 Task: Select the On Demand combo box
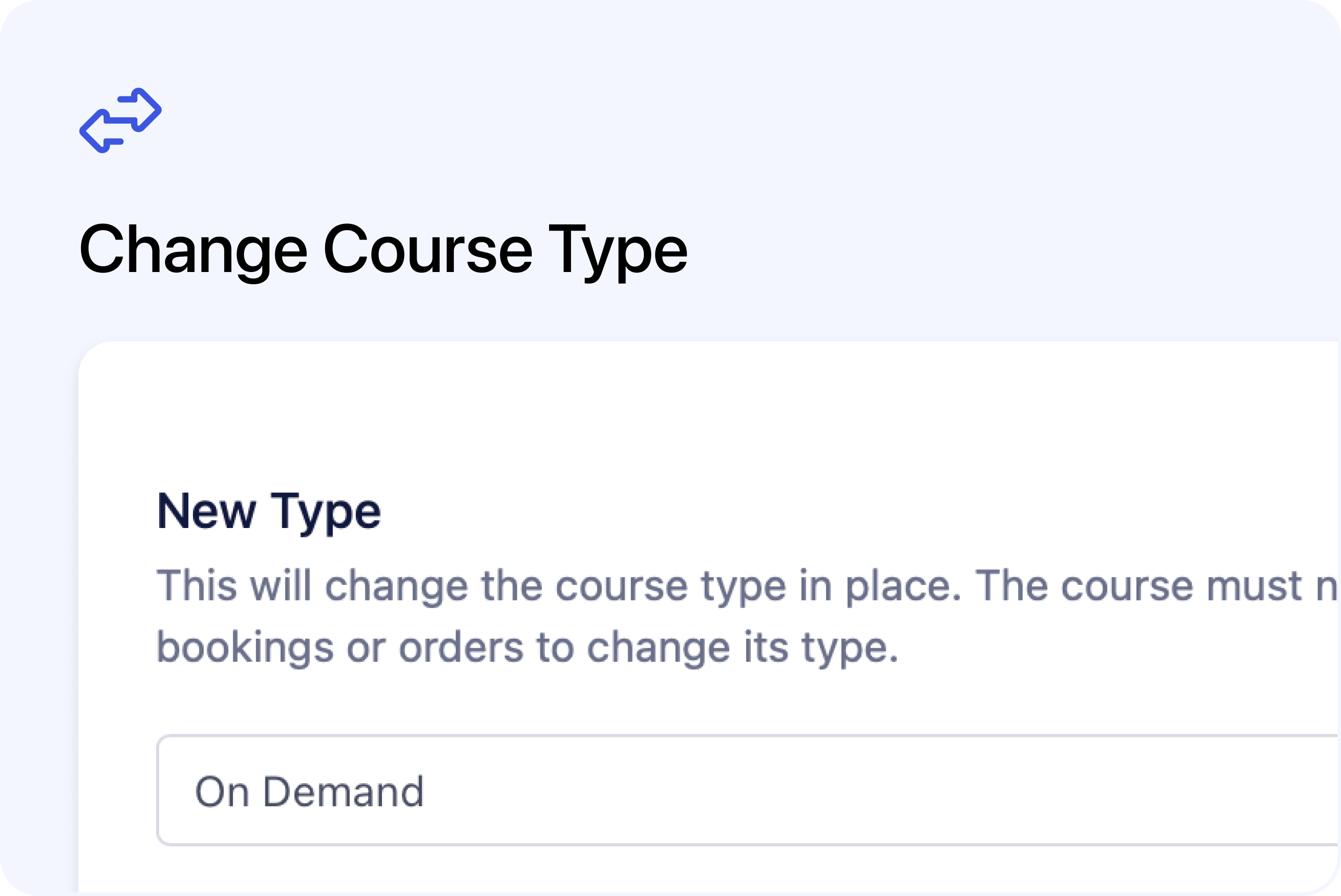pyautogui.click(x=748, y=790)
